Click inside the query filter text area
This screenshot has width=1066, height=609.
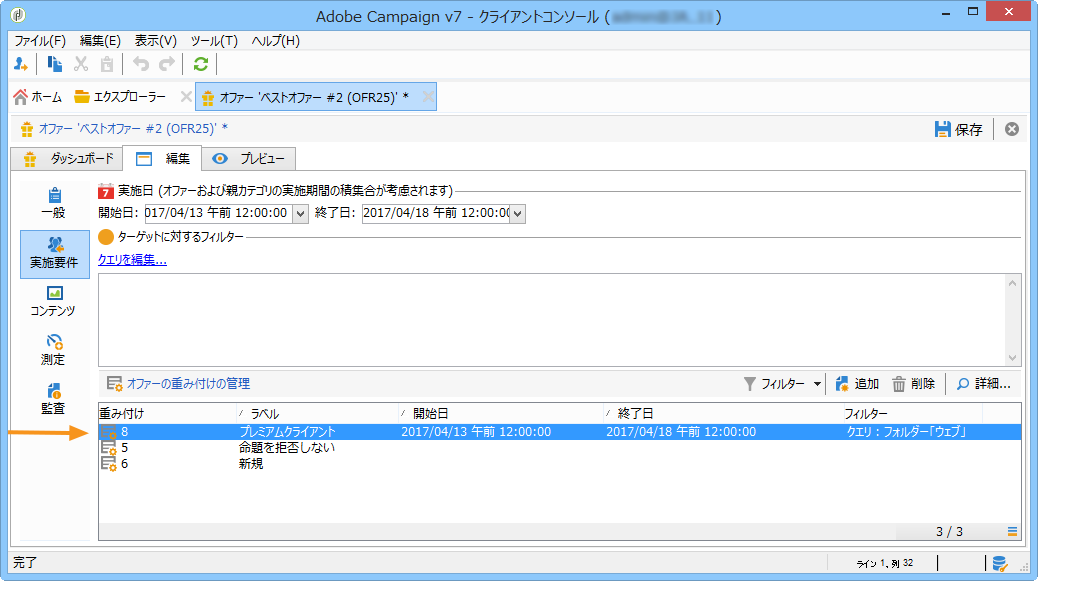click(x=552, y=320)
